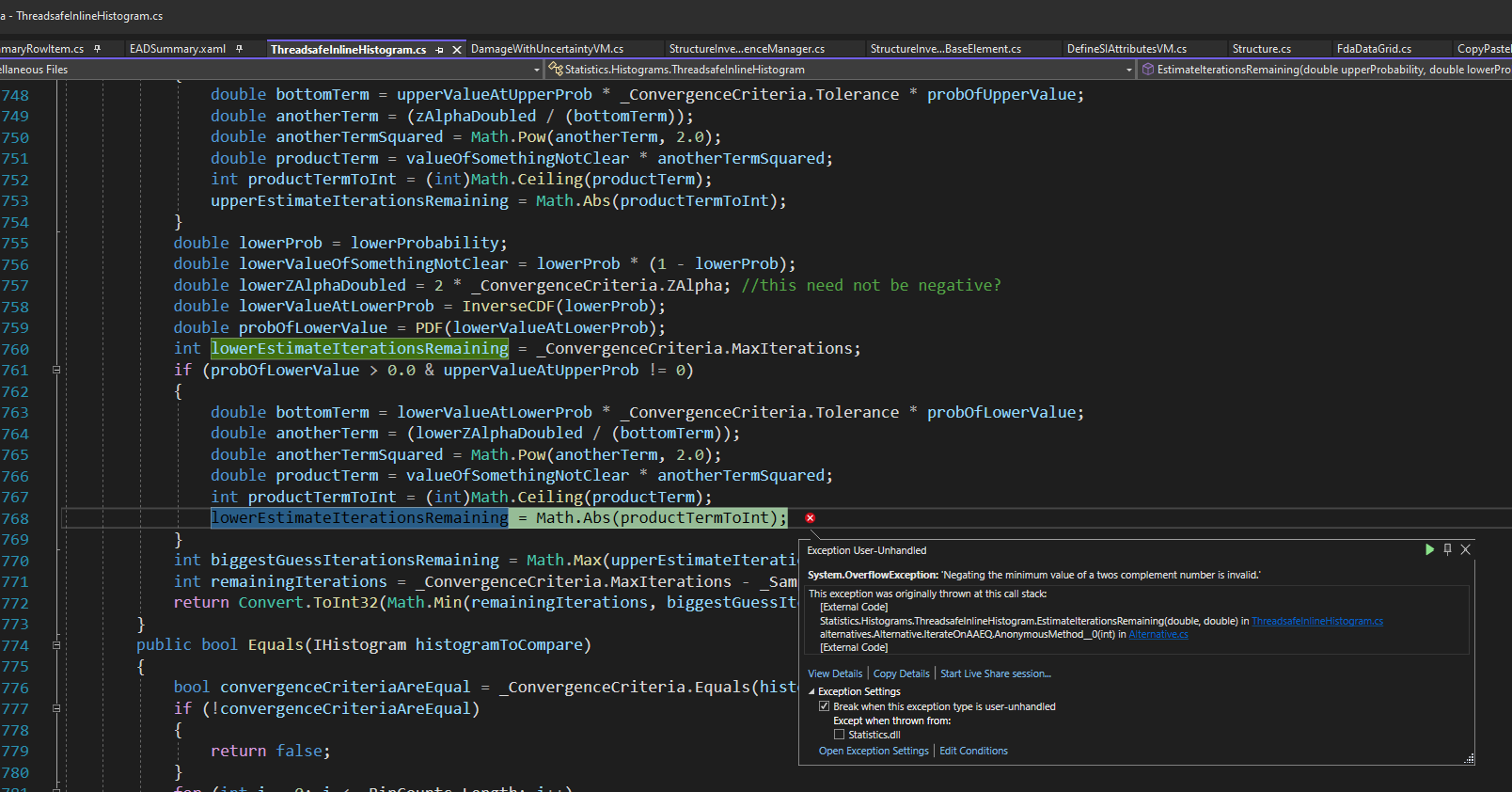This screenshot has width=1512, height=792.
Task: Close the Exception User-Unhandled popup
Action: point(1465,549)
